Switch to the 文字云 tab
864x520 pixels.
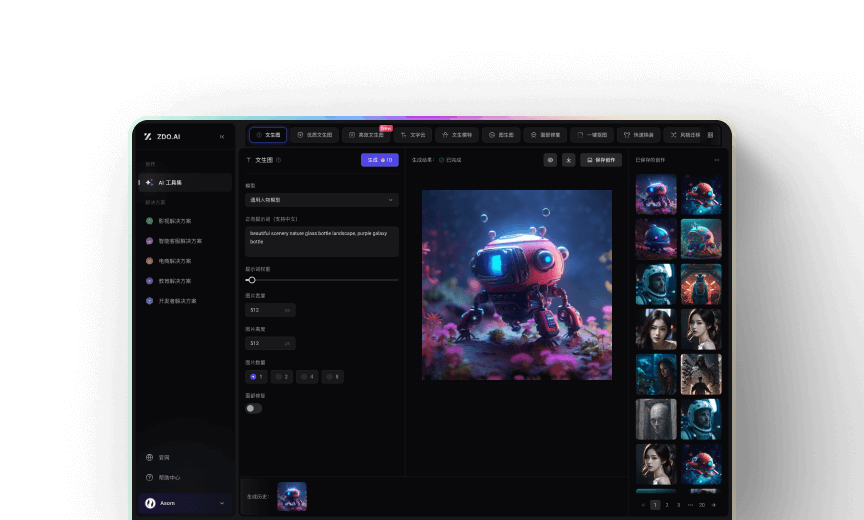414,134
